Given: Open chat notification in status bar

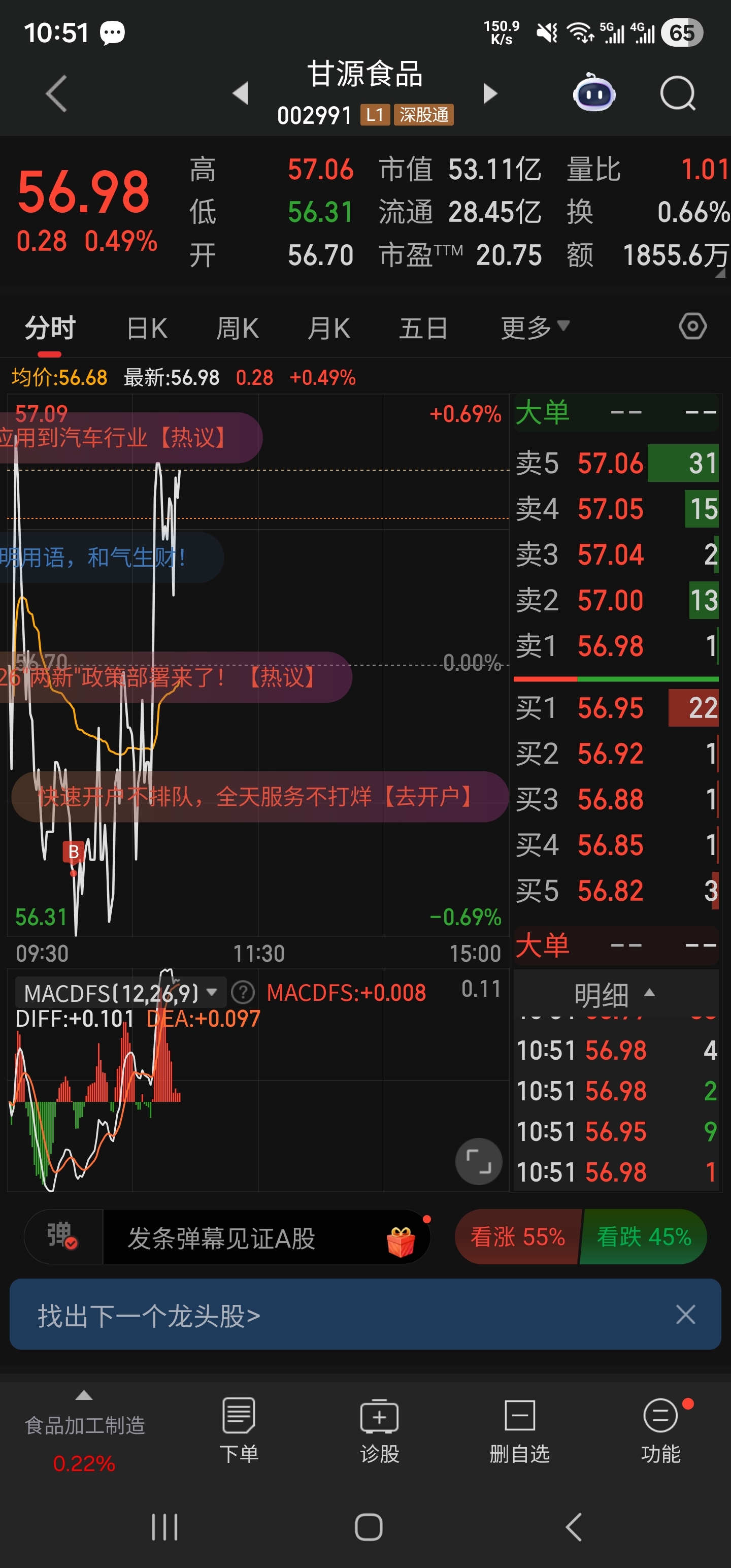Looking at the screenshot, I should coord(112,32).
